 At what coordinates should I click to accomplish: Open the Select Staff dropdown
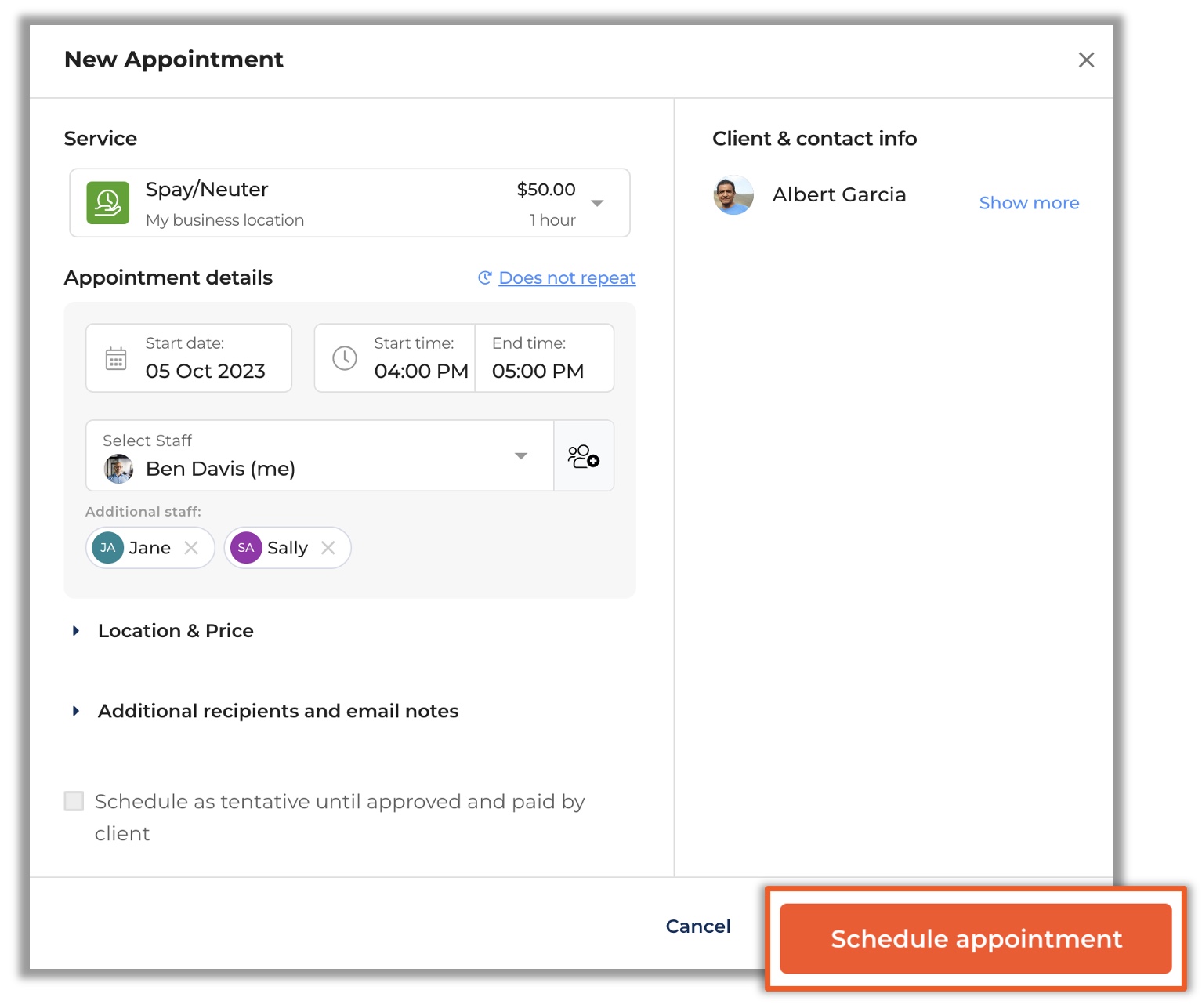(520, 455)
